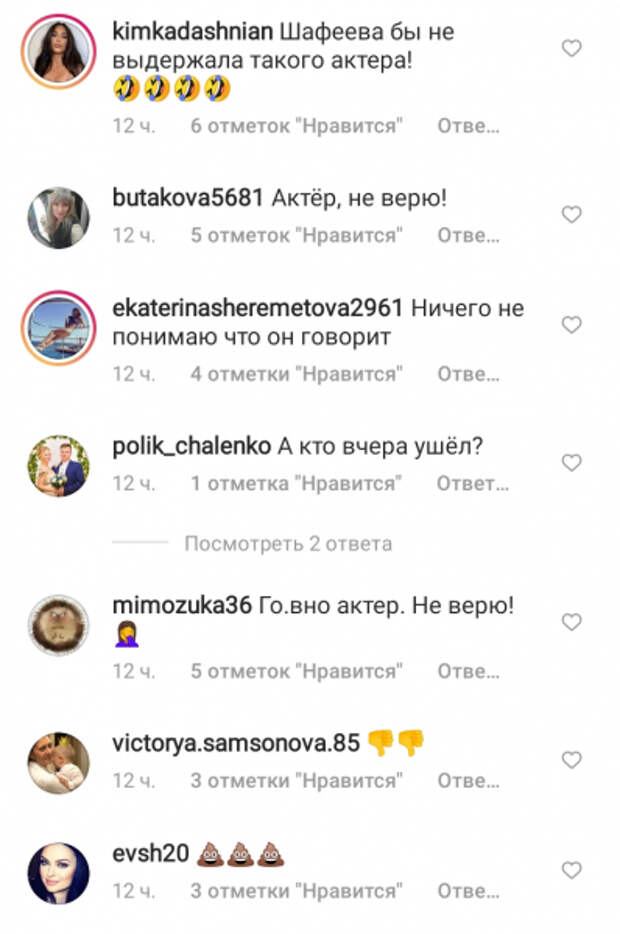This screenshot has width=620, height=934.
Task: Like ekaterinasheremetova2961's comment
Action: pos(571,325)
